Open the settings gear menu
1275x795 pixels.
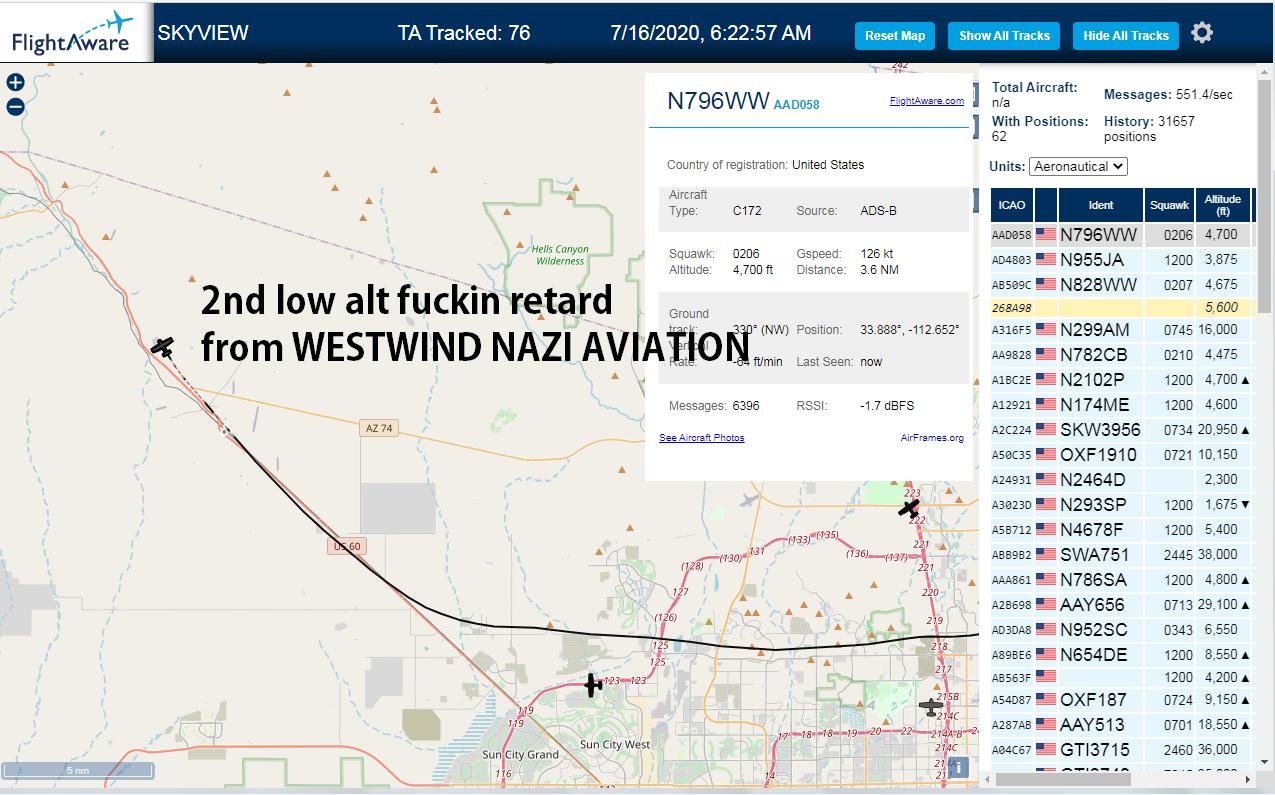pos(1202,33)
